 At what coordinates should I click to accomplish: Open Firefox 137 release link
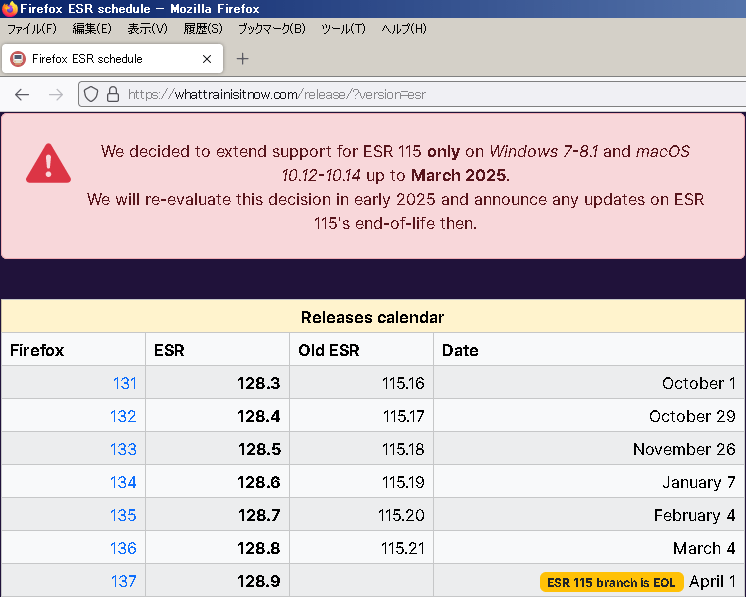(124, 581)
